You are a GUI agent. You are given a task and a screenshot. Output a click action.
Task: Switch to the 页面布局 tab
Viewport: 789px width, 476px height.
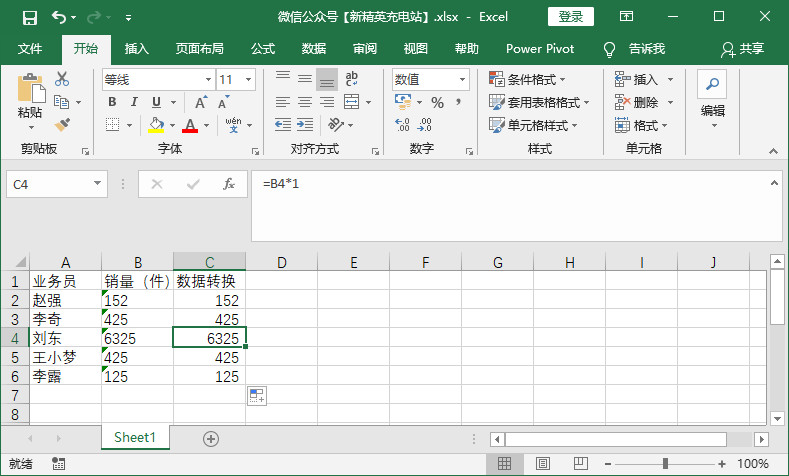[200, 49]
